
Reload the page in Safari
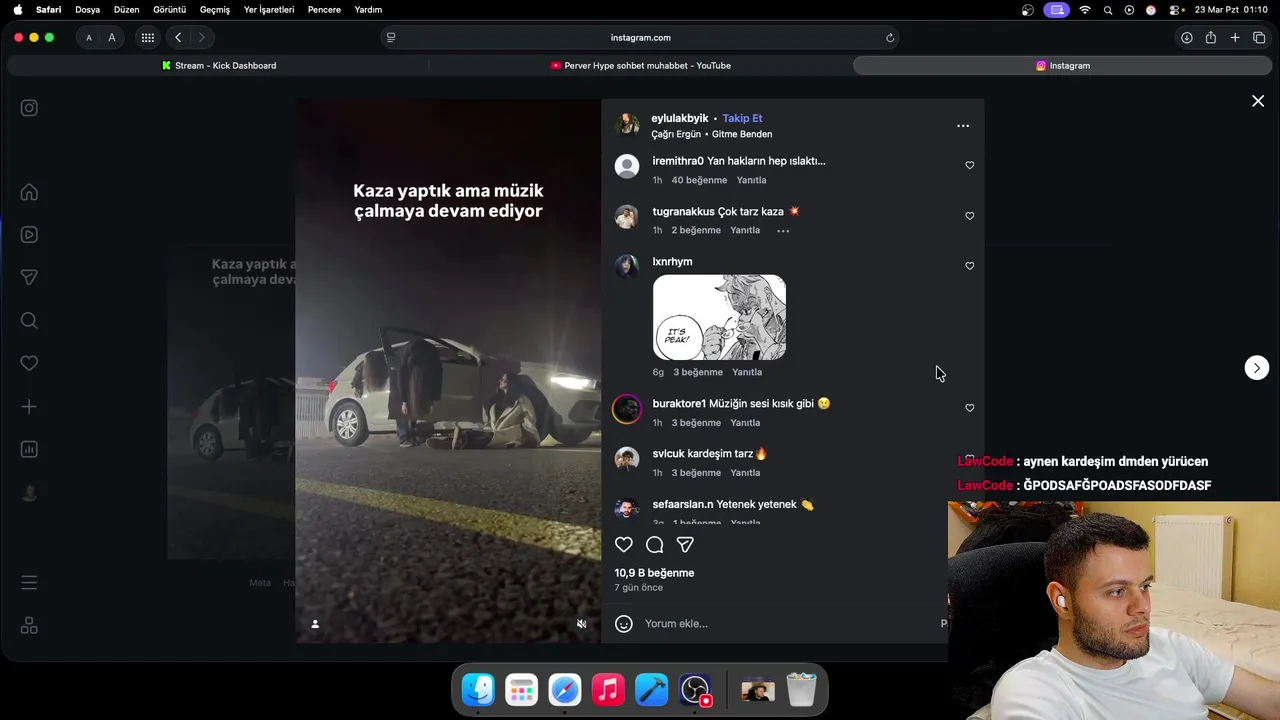pyautogui.click(x=890, y=38)
